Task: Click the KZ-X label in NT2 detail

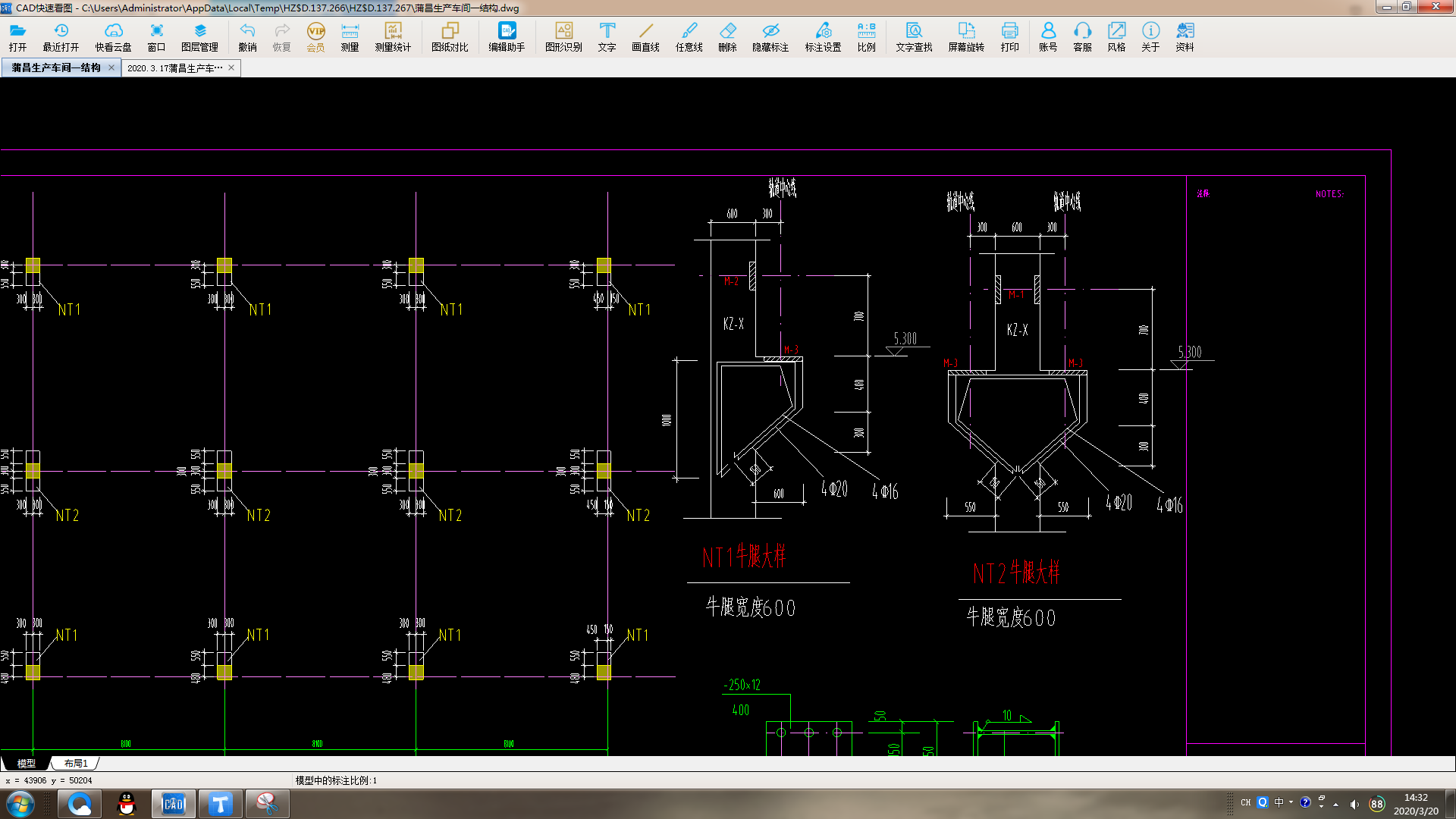Action: pos(1018,330)
